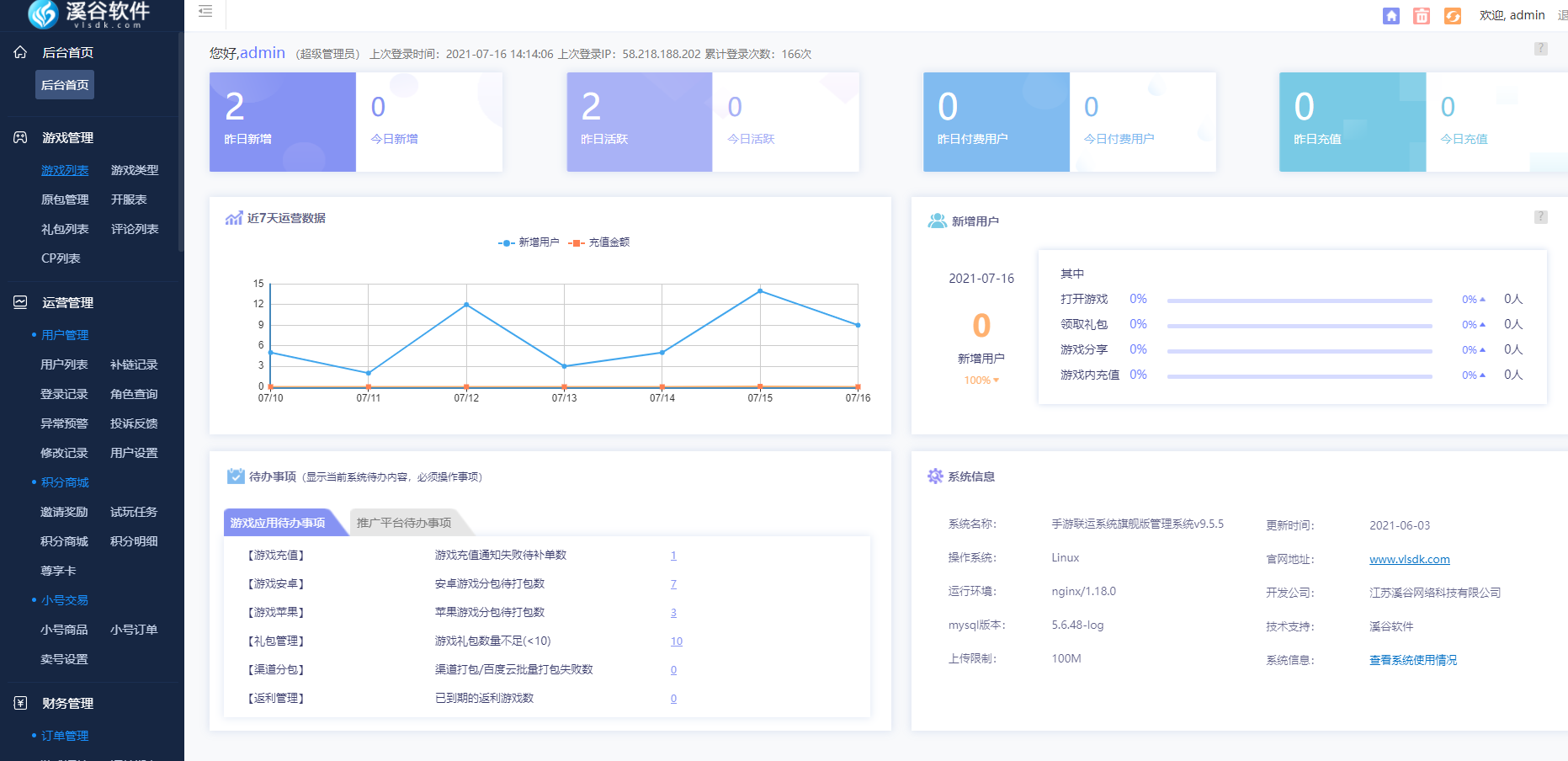Expand the 游戏管理 sidebar section

coord(67,137)
